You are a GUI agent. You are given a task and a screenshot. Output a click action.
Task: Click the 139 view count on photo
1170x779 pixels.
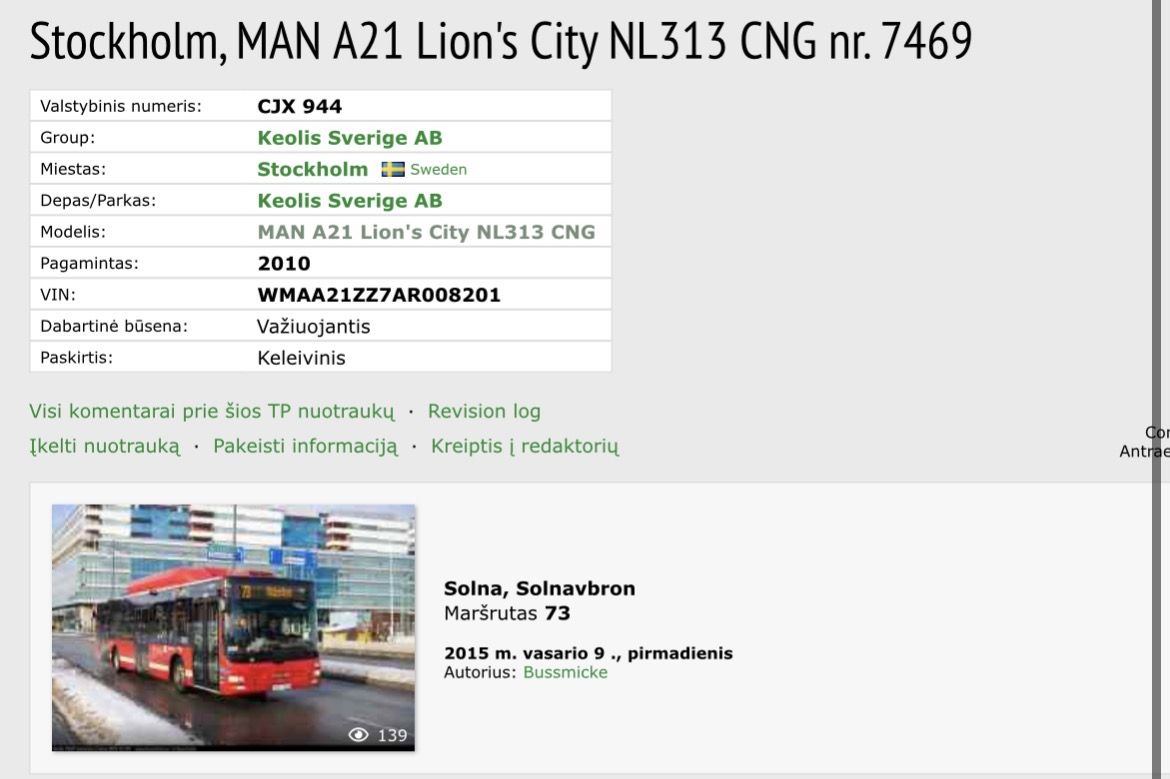392,736
